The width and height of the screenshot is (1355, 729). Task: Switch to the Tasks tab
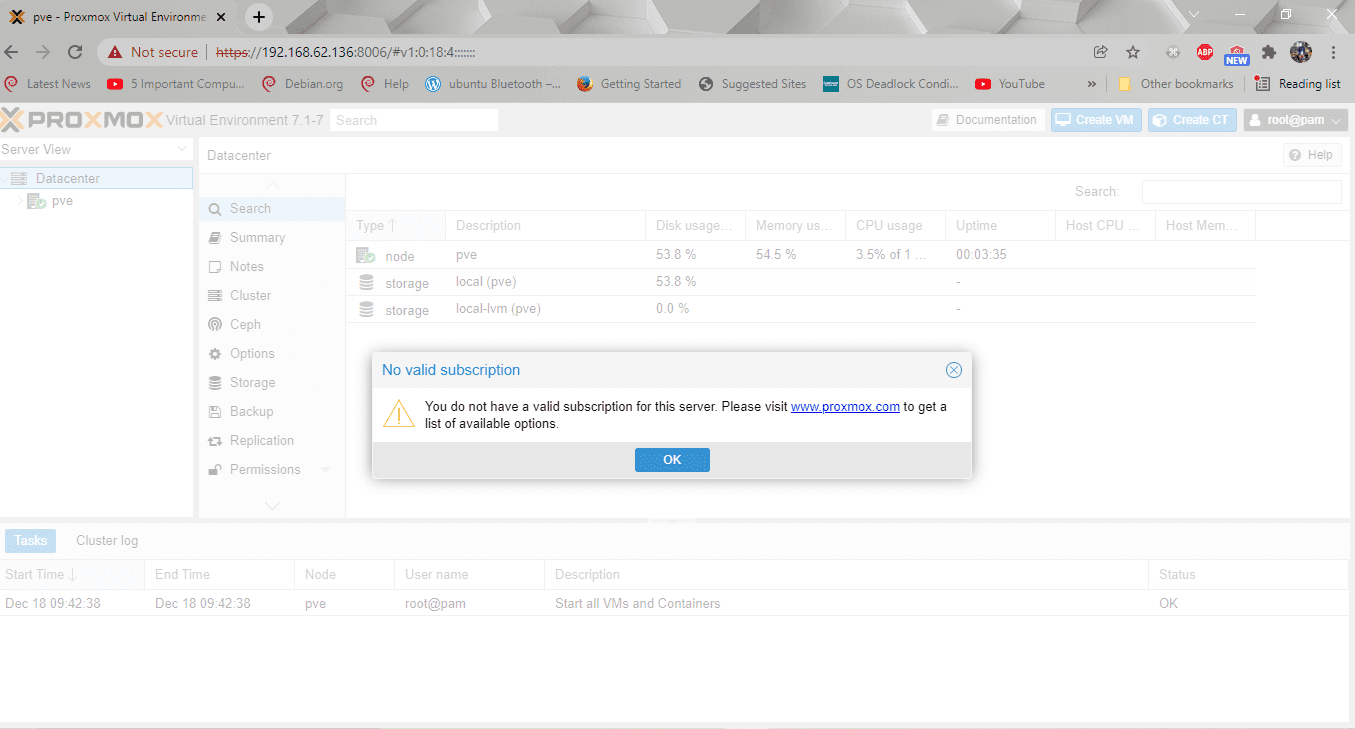30,540
